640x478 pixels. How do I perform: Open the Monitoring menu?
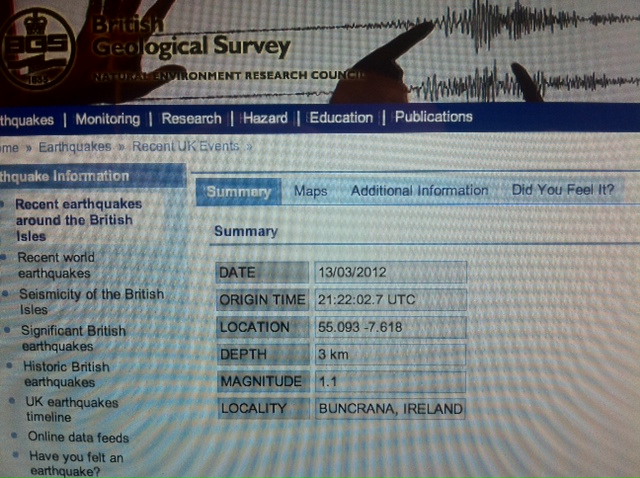coord(108,119)
